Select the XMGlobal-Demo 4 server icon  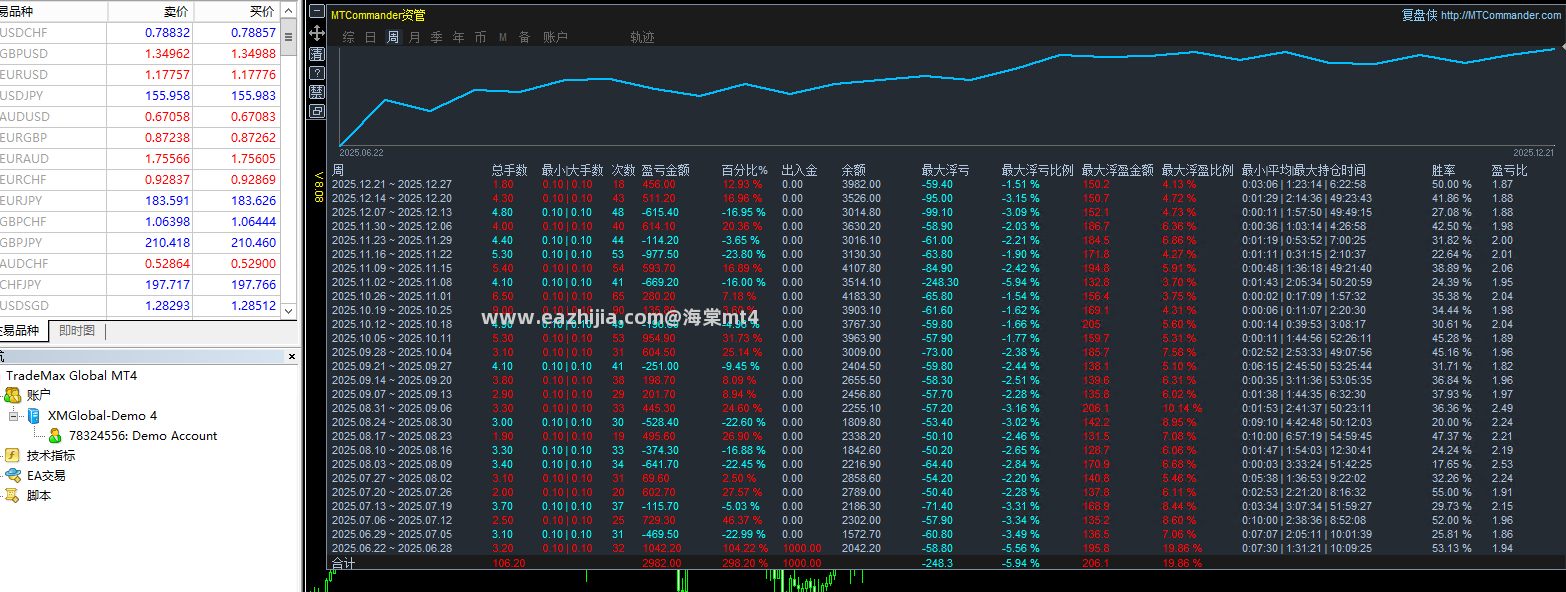click(34, 415)
